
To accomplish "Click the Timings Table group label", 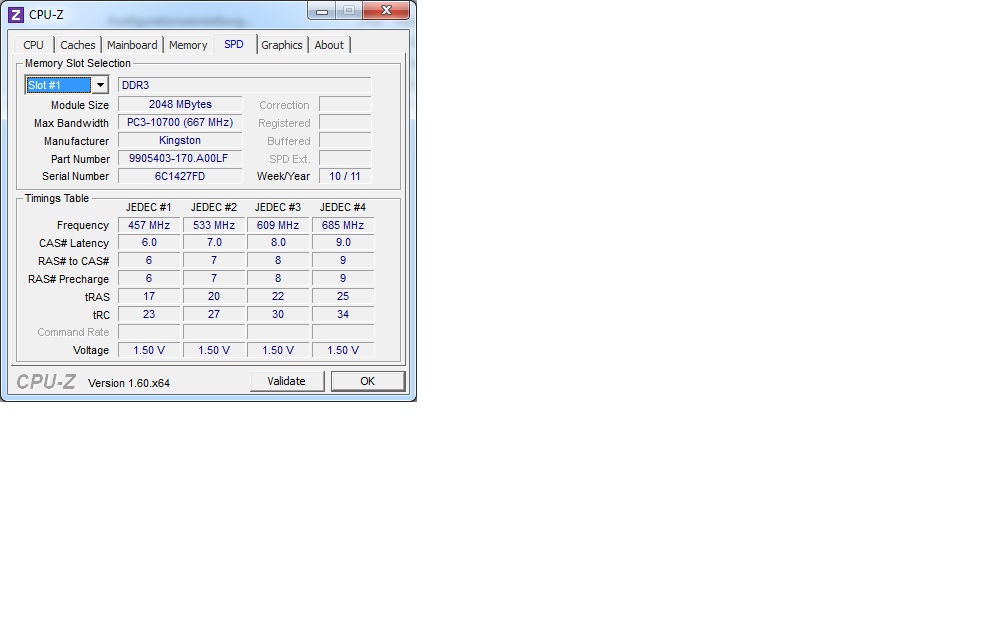I will [x=57, y=198].
